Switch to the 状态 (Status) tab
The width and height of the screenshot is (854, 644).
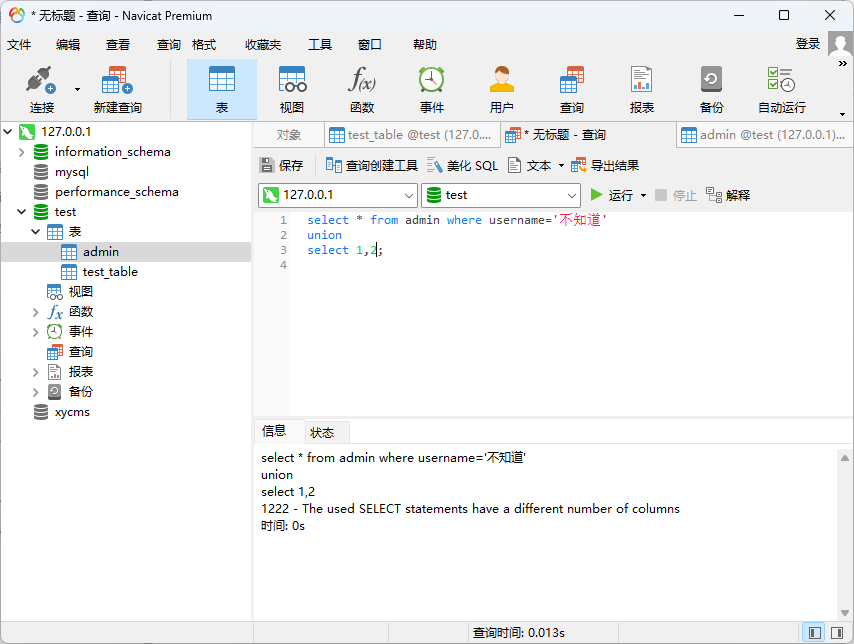point(322,433)
